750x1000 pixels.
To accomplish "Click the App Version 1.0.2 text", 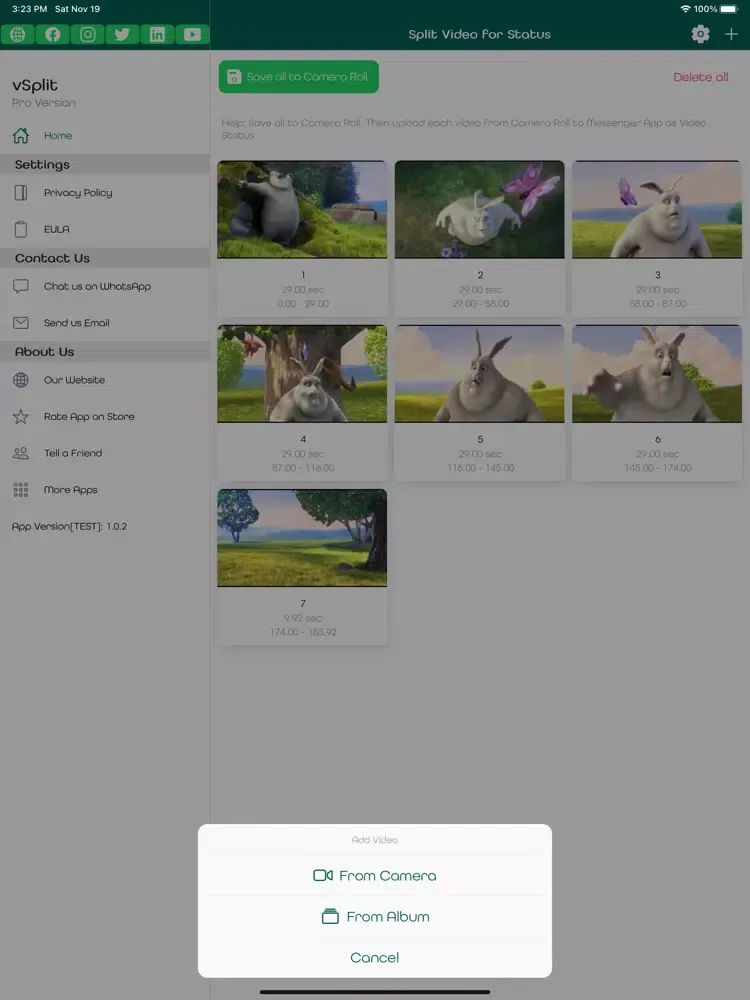I will coord(70,526).
